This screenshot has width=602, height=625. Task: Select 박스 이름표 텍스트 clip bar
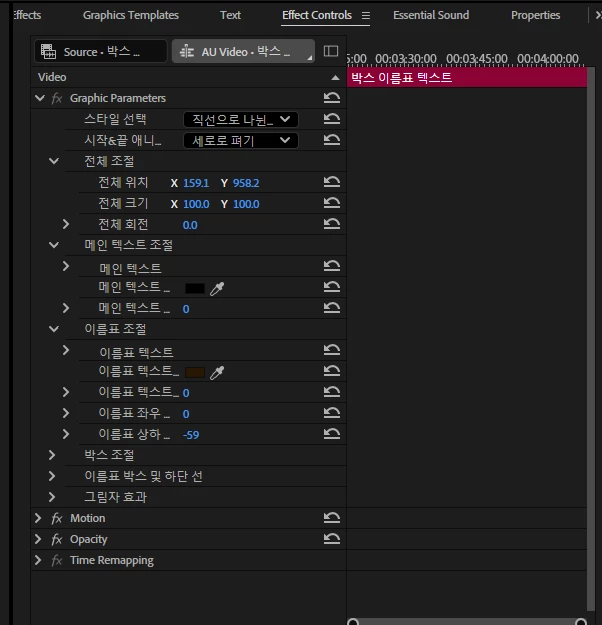[467, 77]
